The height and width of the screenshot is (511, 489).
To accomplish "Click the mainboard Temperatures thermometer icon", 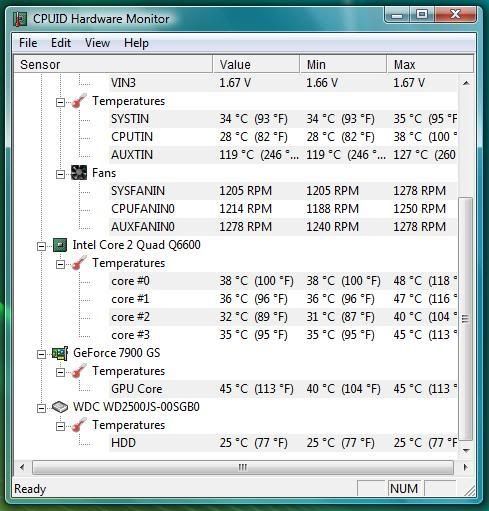I will [x=79, y=101].
